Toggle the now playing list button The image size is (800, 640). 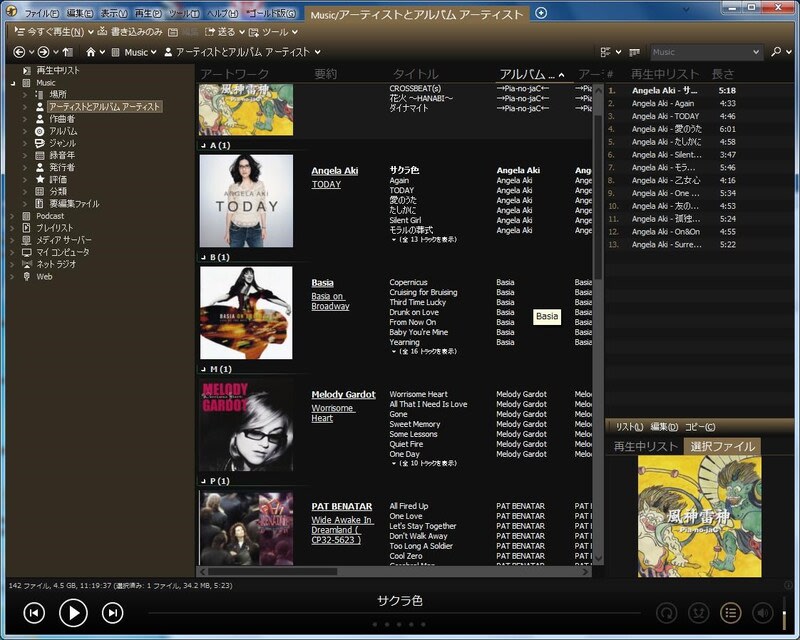click(x=731, y=613)
